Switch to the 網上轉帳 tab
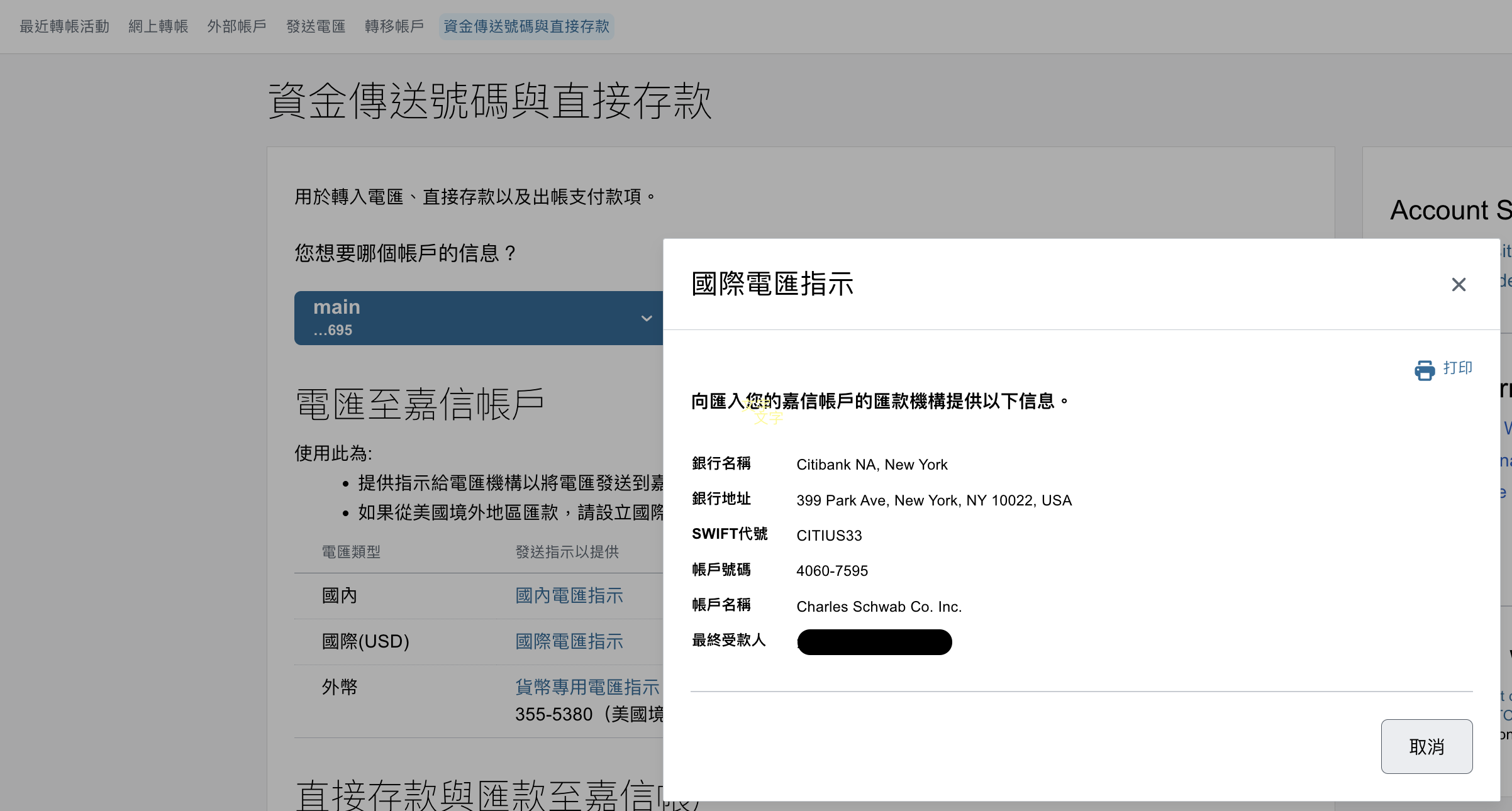 [x=158, y=26]
